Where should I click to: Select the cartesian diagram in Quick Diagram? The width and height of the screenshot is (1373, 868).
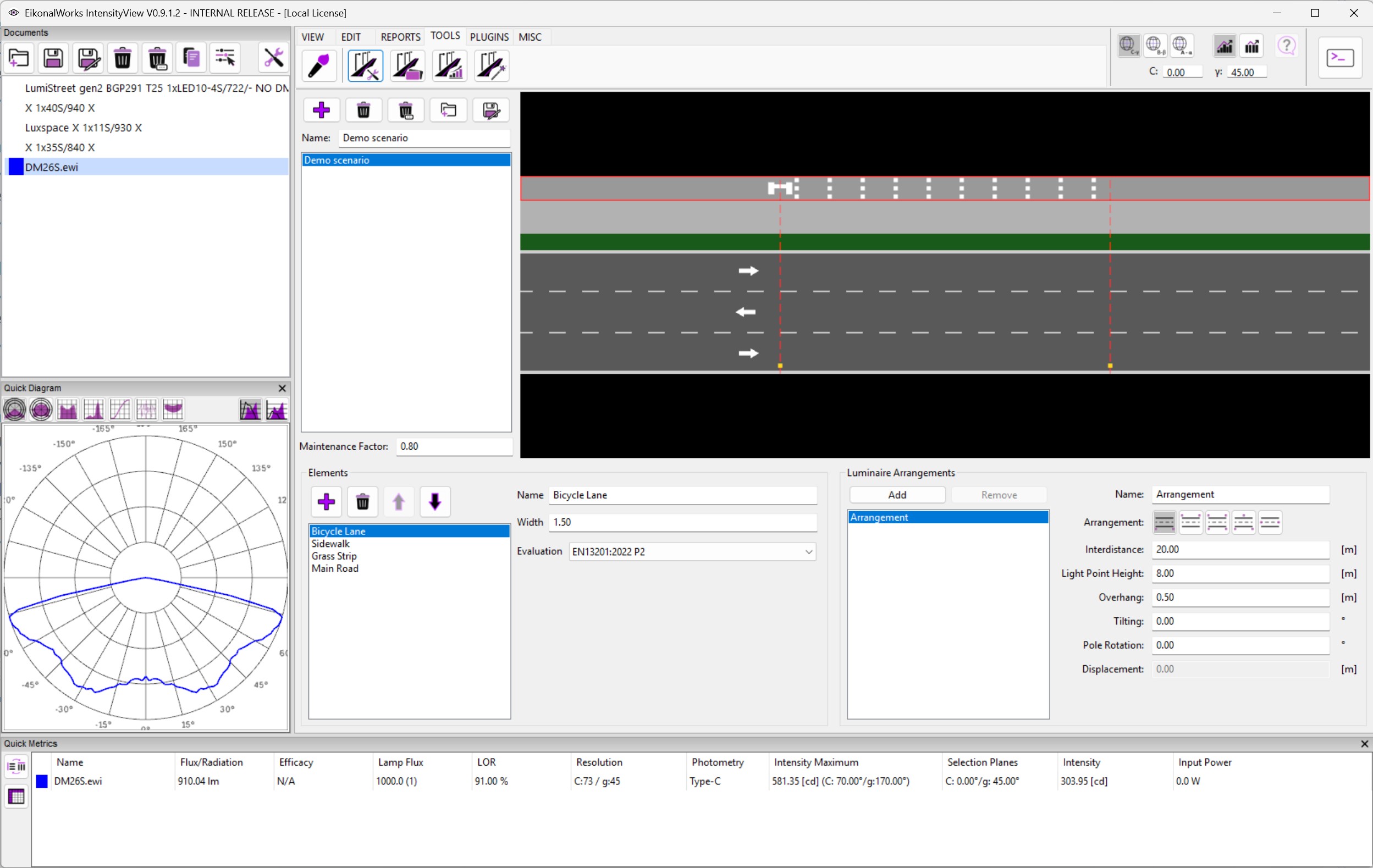point(67,409)
